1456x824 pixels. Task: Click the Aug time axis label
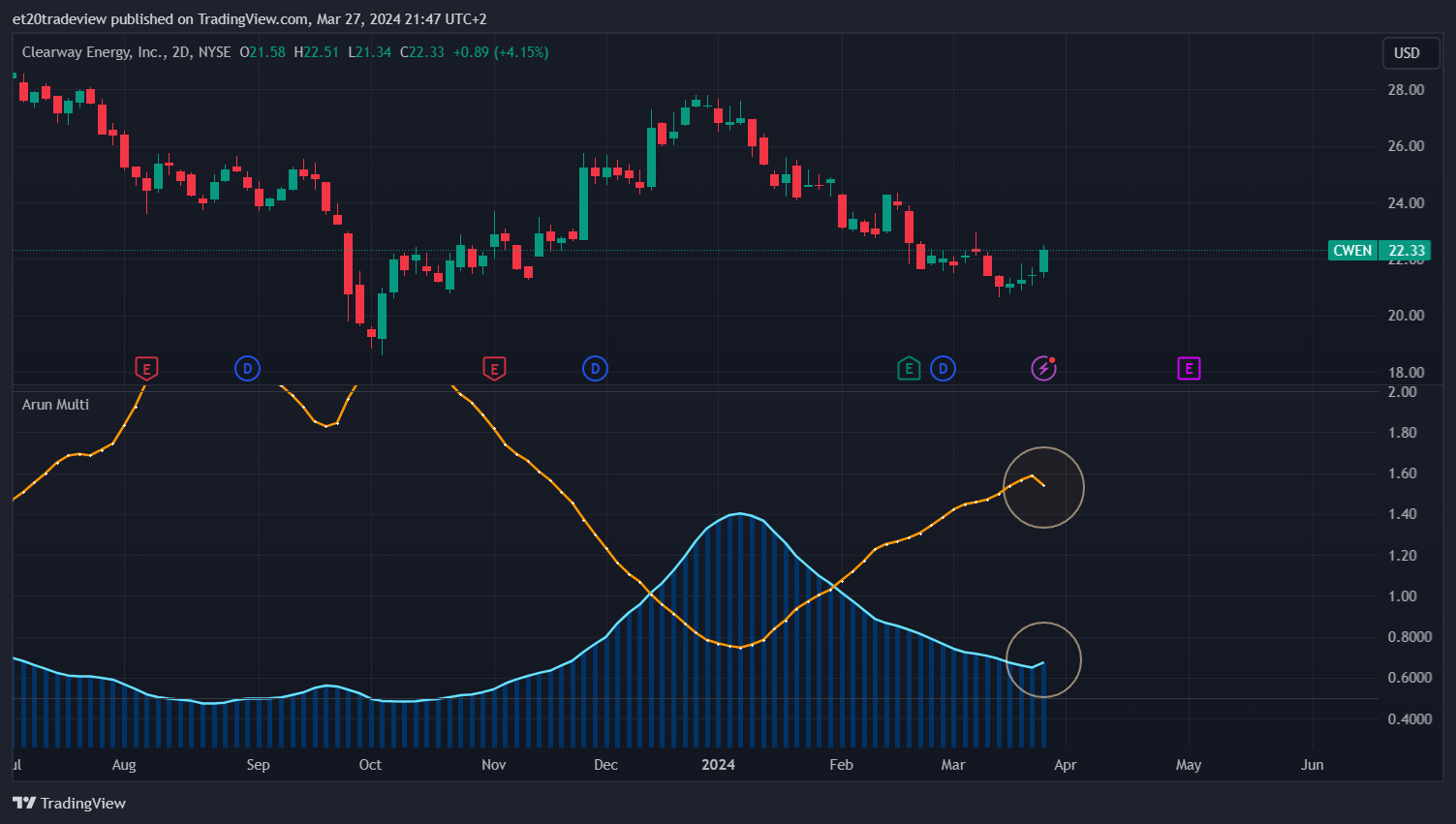[124, 765]
